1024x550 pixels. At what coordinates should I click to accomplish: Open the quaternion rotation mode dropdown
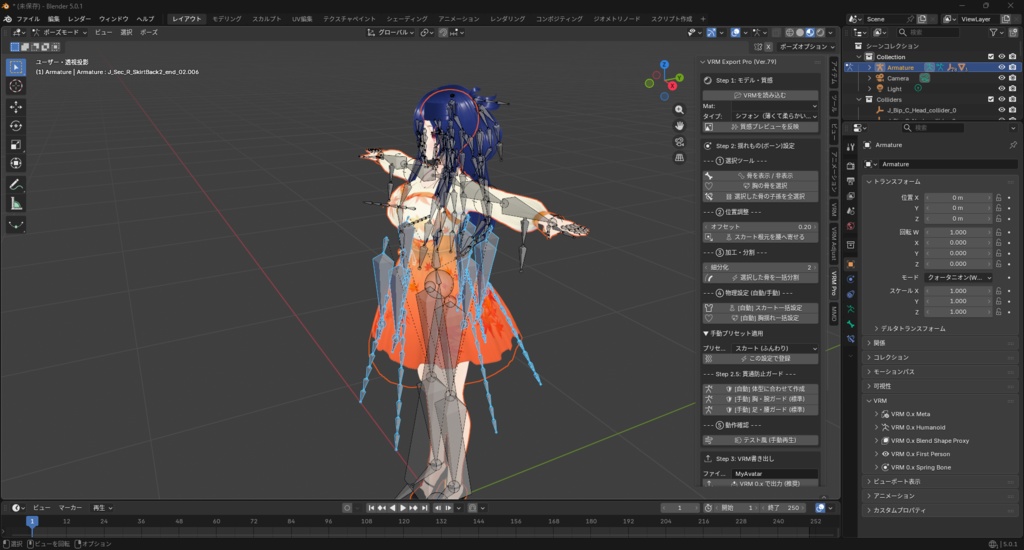pos(959,278)
